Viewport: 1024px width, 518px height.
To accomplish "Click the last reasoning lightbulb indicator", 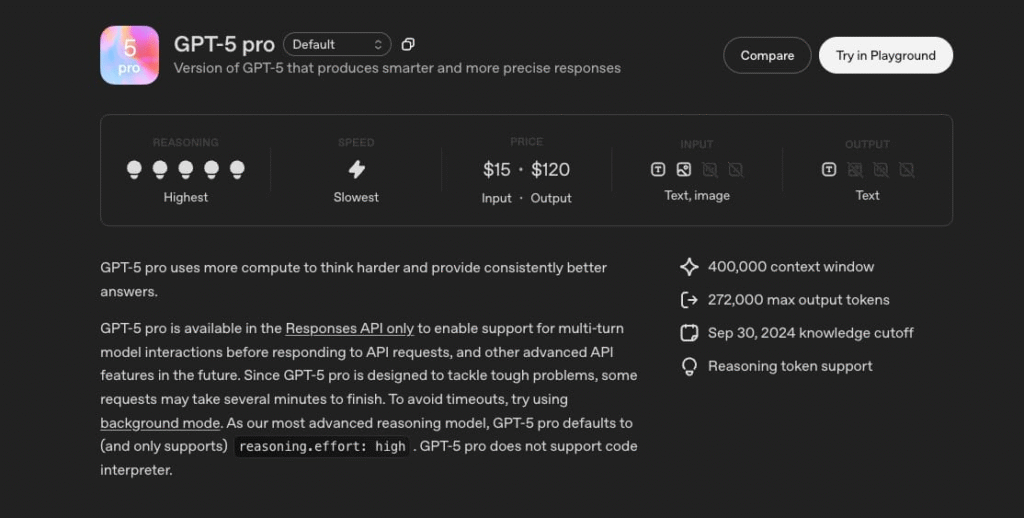I will pos(237,169).
